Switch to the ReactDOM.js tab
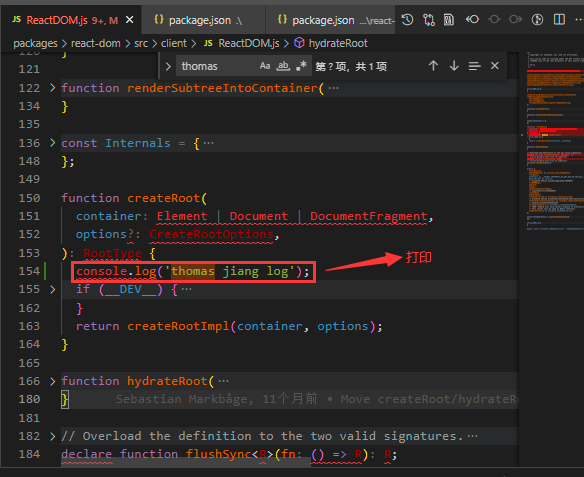The height and width of the screenshot is (477, 584). pos(72,20)
